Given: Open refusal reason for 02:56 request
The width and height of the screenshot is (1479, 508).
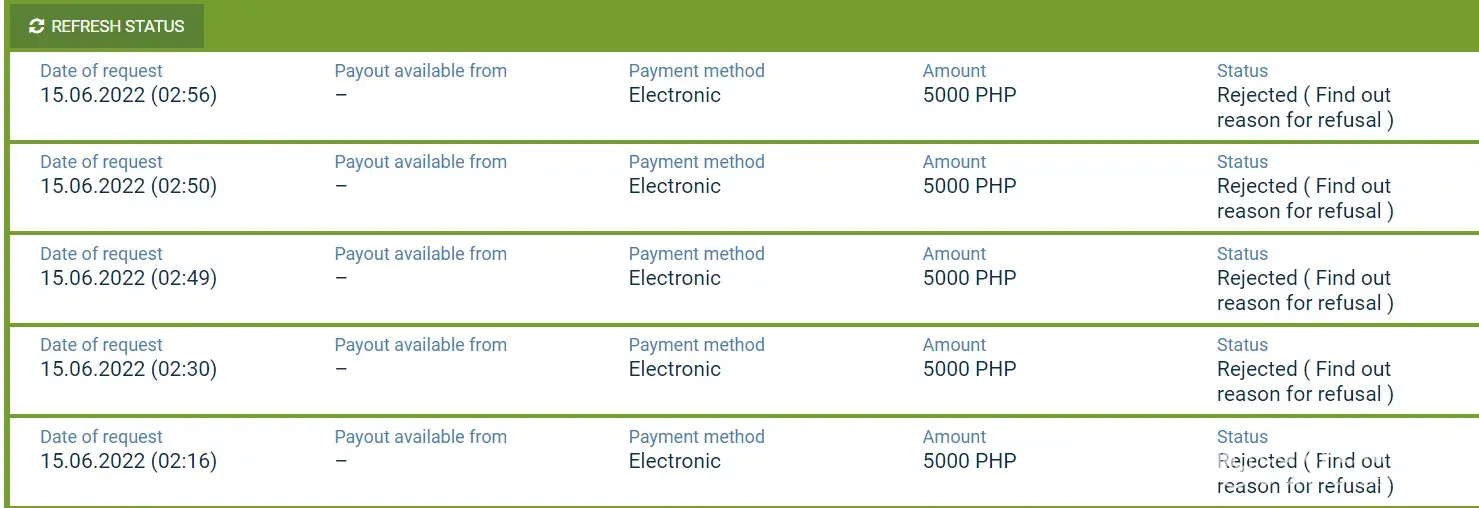Looking at the screenshot, I should tap(1305, 108).
